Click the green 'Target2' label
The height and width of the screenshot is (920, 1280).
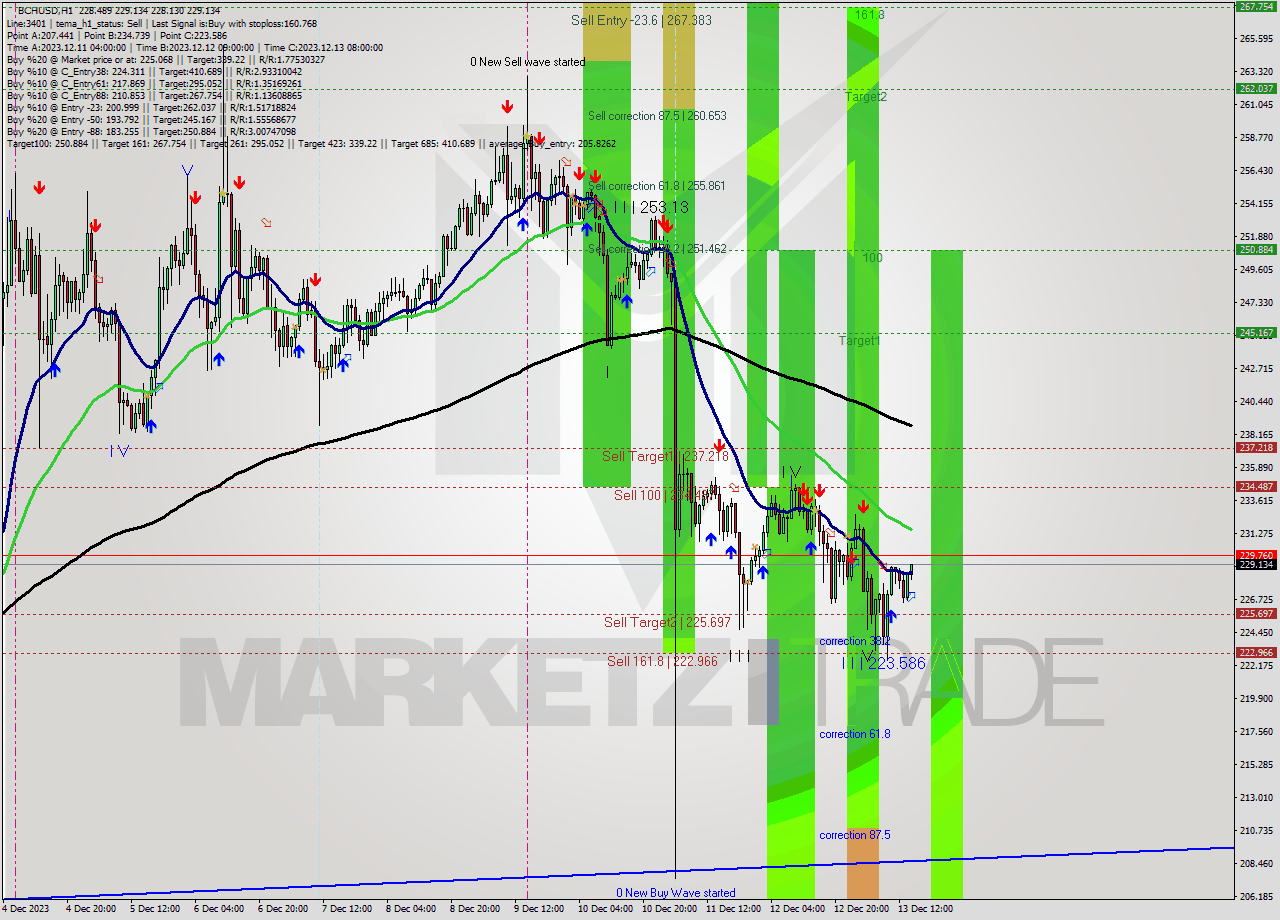pyautogui.click(x=865, y=97)
